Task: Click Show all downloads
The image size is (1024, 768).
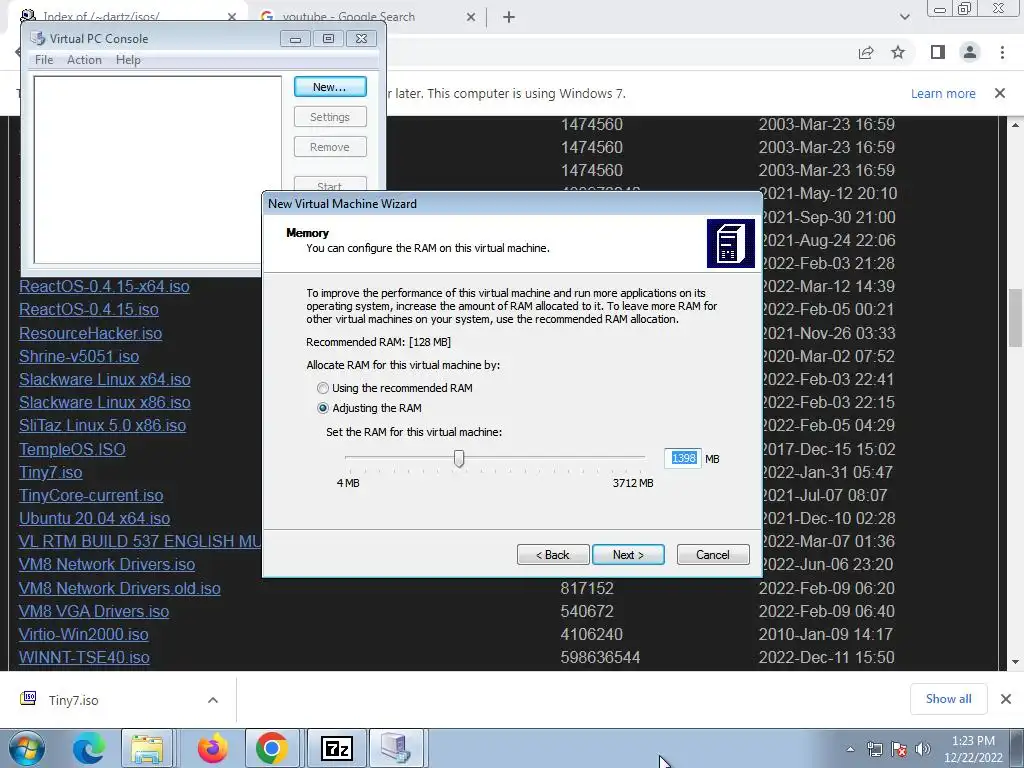Action: pyautogui.click(x=948, y=699)
